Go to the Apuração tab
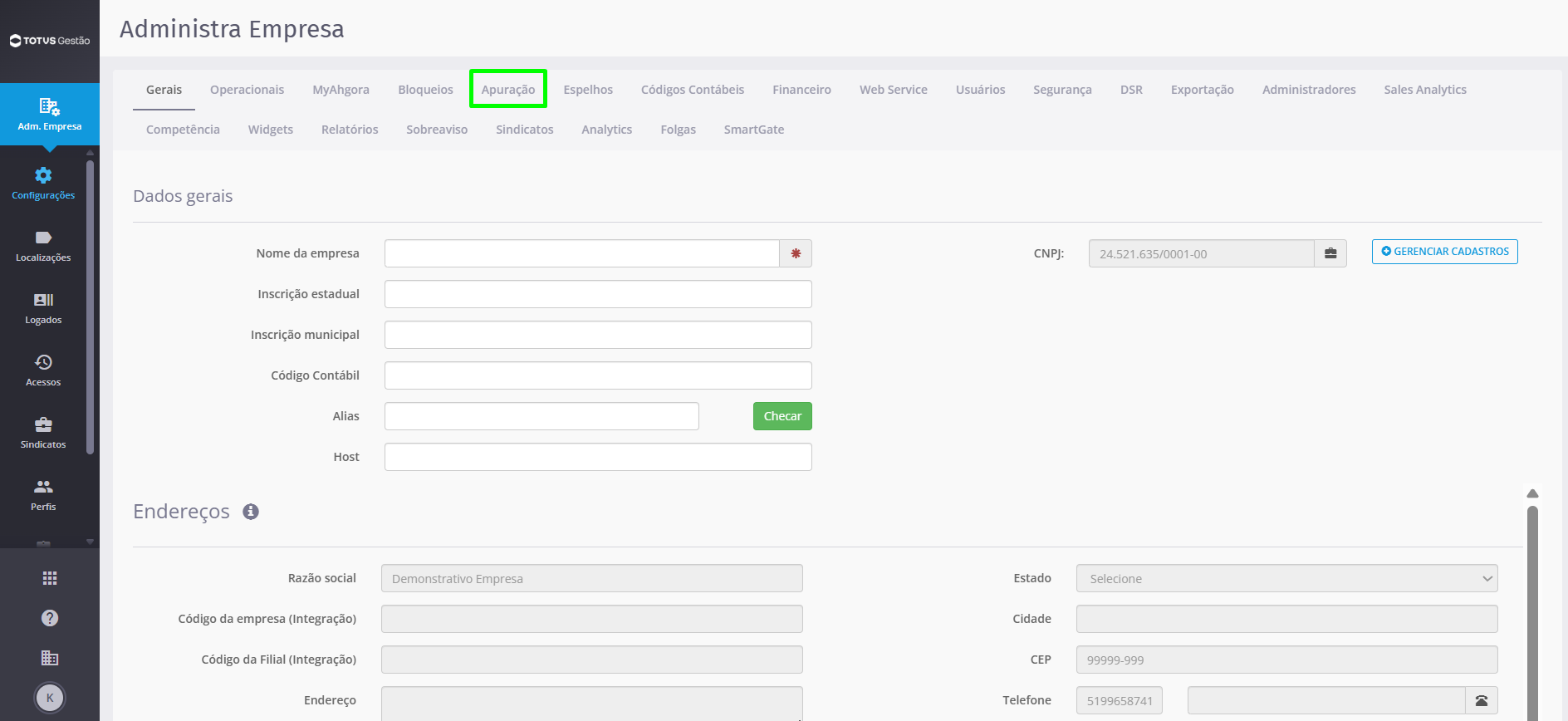This screenshot has height=721, width=1568. (x=508, y=90)
